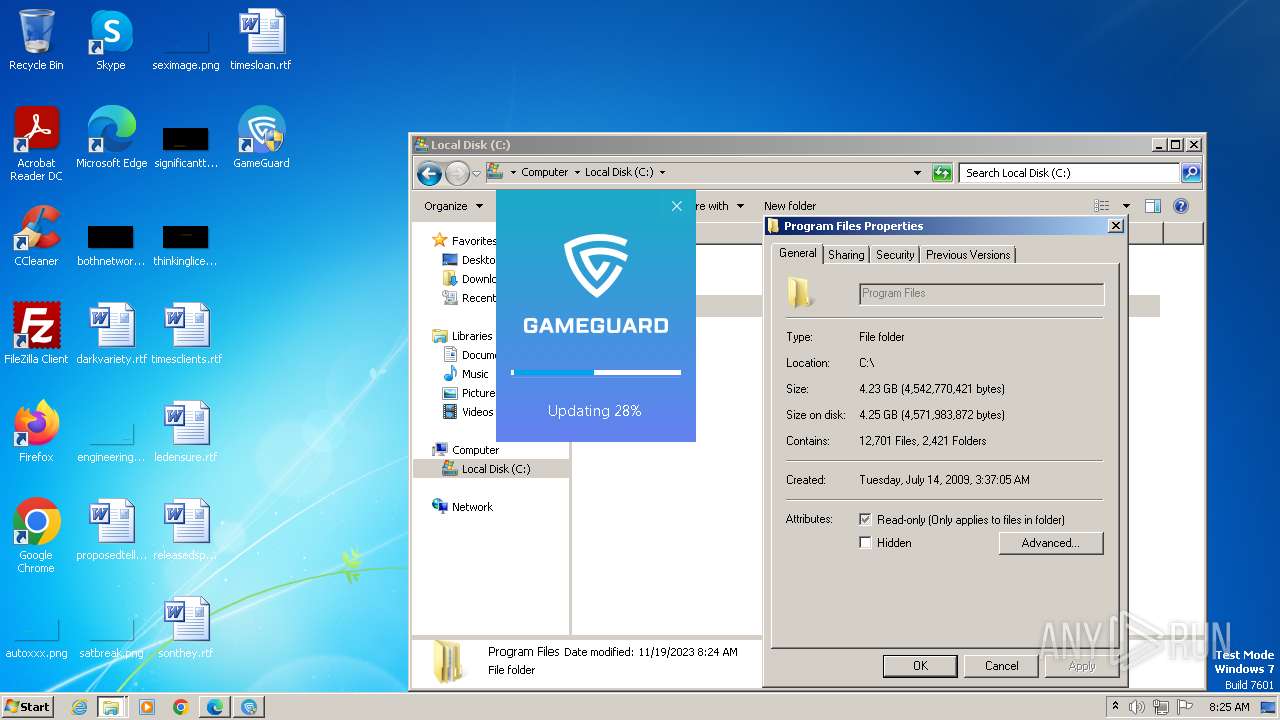Click OK in Program Files Properties

(x=920, y=666)
